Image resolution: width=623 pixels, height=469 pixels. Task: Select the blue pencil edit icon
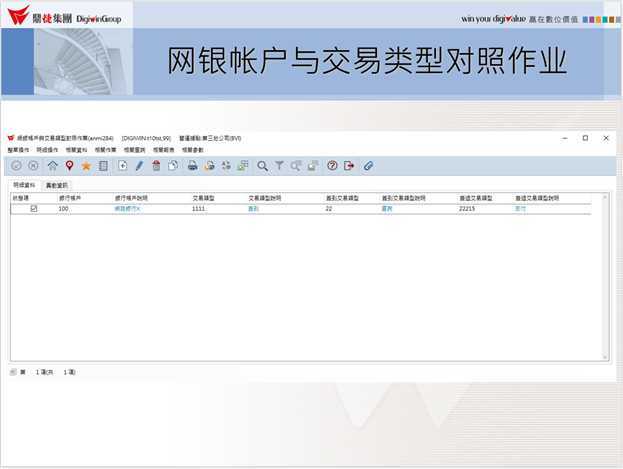coord(139,166)
